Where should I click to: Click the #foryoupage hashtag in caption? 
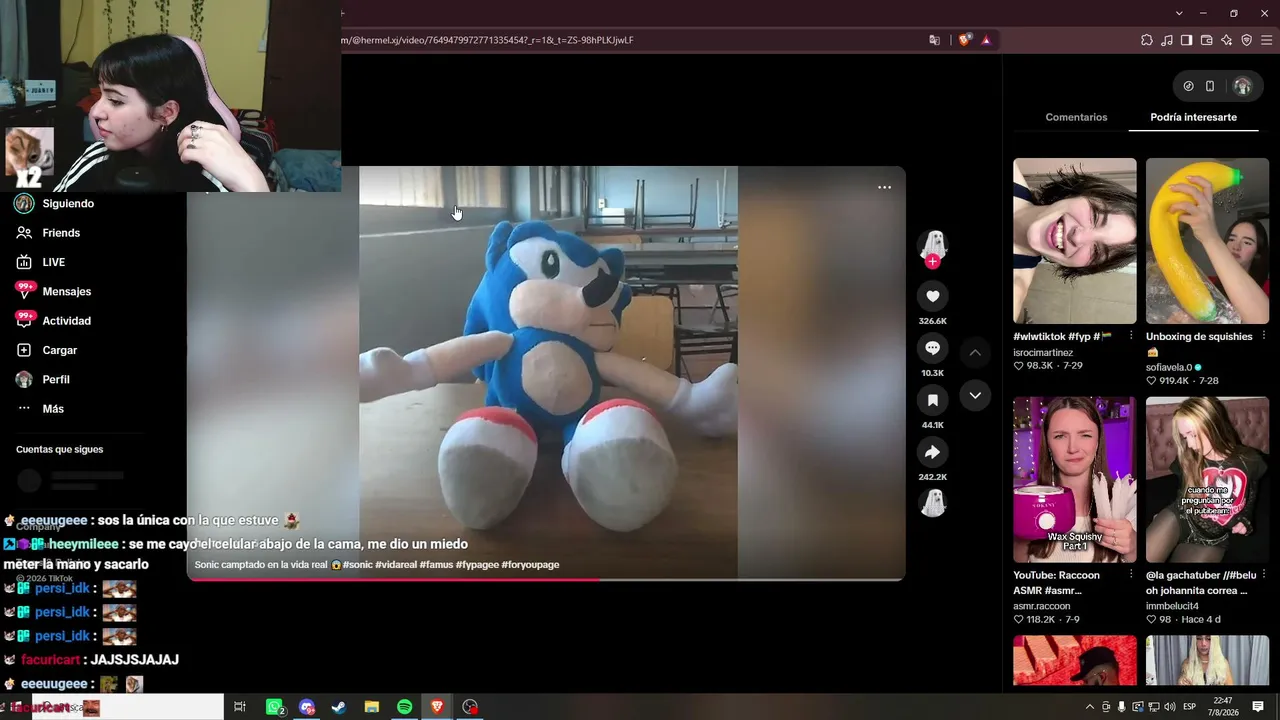pos(530,565)
